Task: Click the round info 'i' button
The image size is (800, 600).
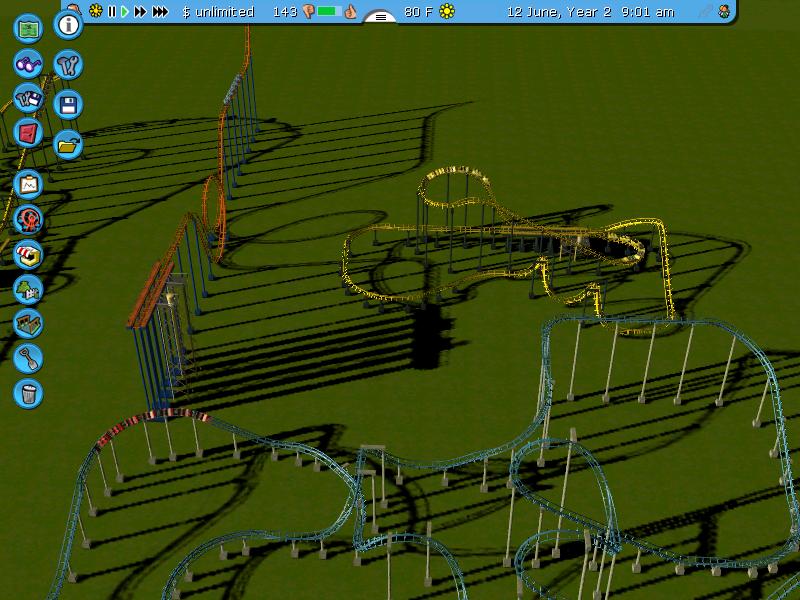Action: point(68,24)
